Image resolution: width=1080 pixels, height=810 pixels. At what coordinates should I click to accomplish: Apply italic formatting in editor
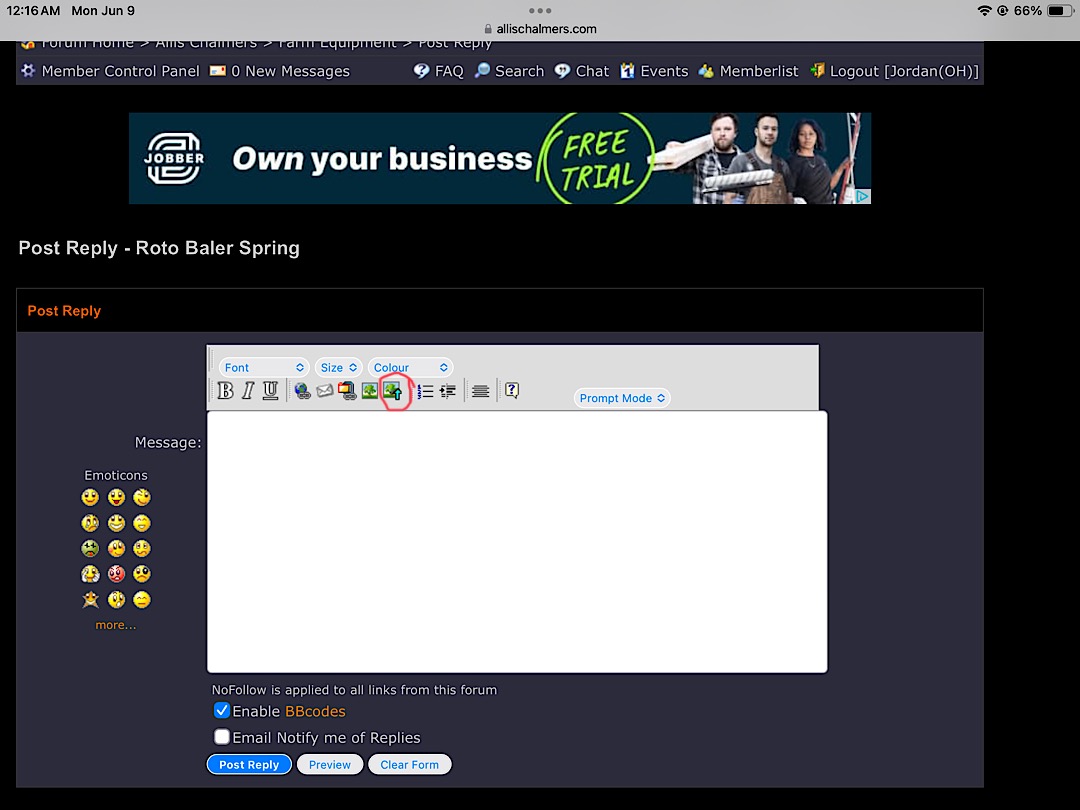[248, 391]
